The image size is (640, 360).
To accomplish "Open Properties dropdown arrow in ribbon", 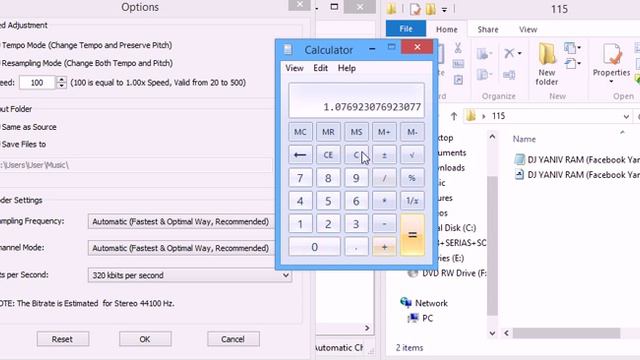I will [x=611, y=82].
